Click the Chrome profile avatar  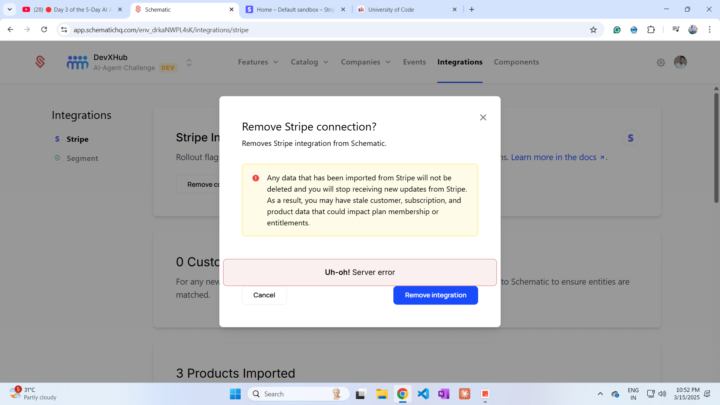[x=692, y=30]
